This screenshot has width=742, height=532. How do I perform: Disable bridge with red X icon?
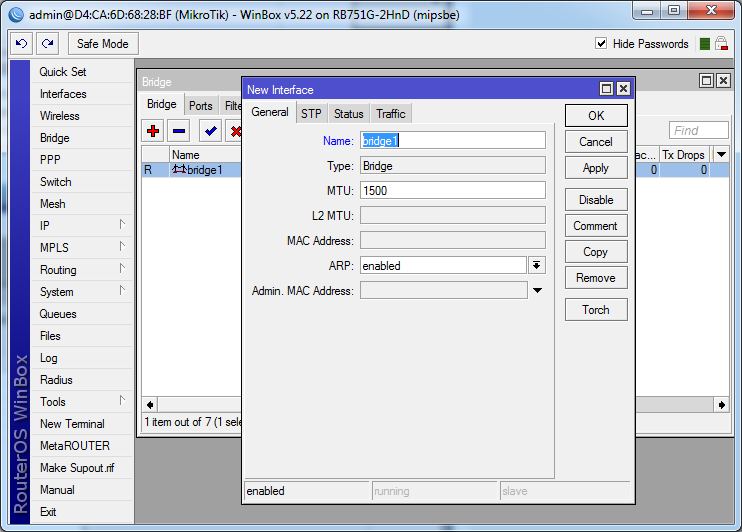pyautogui.click(x=235, y=131)
